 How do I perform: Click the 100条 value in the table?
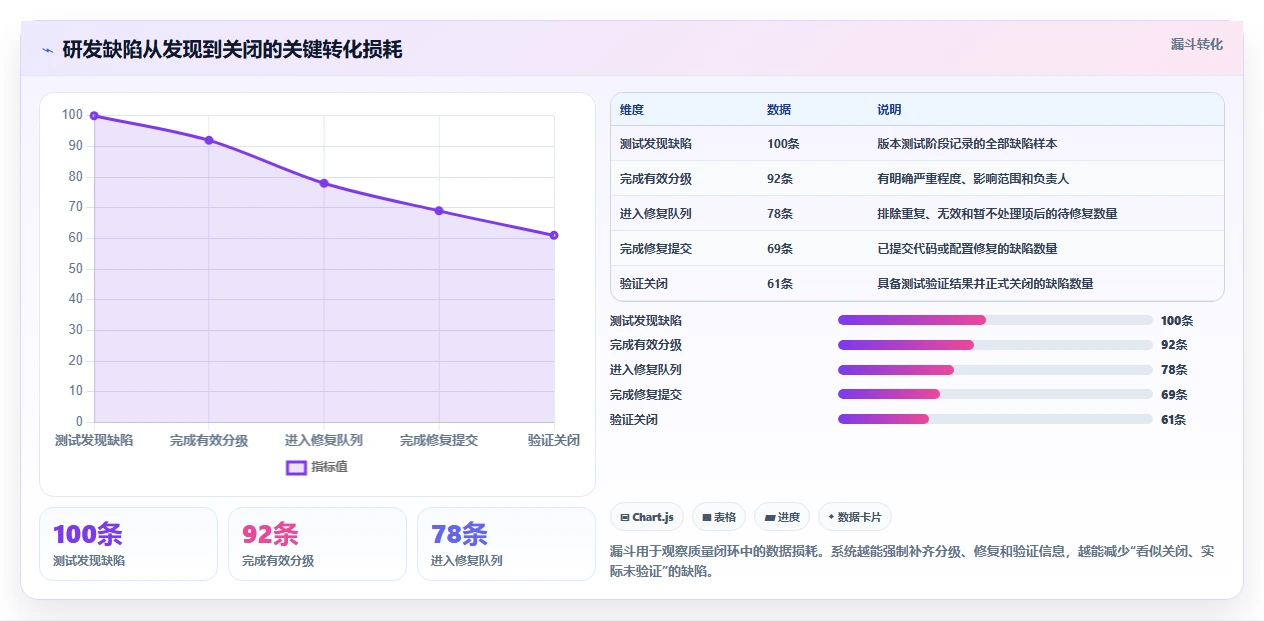(x=783, y=144)
